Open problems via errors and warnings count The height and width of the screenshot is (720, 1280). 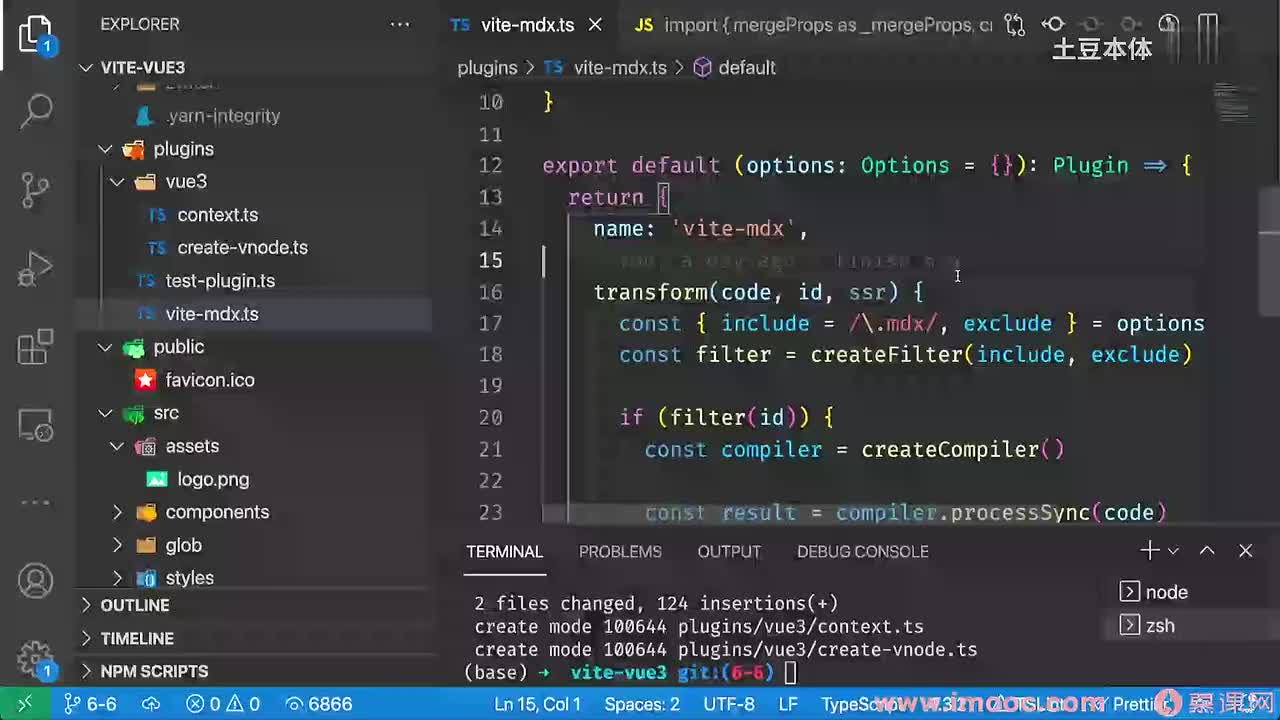tap(223, 704)
